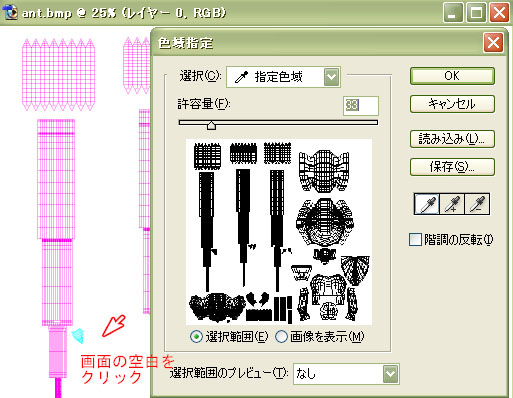Image resolution: width=513 pixels, height=398 pixels.
Task: Select the add-to-sample eyedropper plus tool
Action: pos(452,203)
